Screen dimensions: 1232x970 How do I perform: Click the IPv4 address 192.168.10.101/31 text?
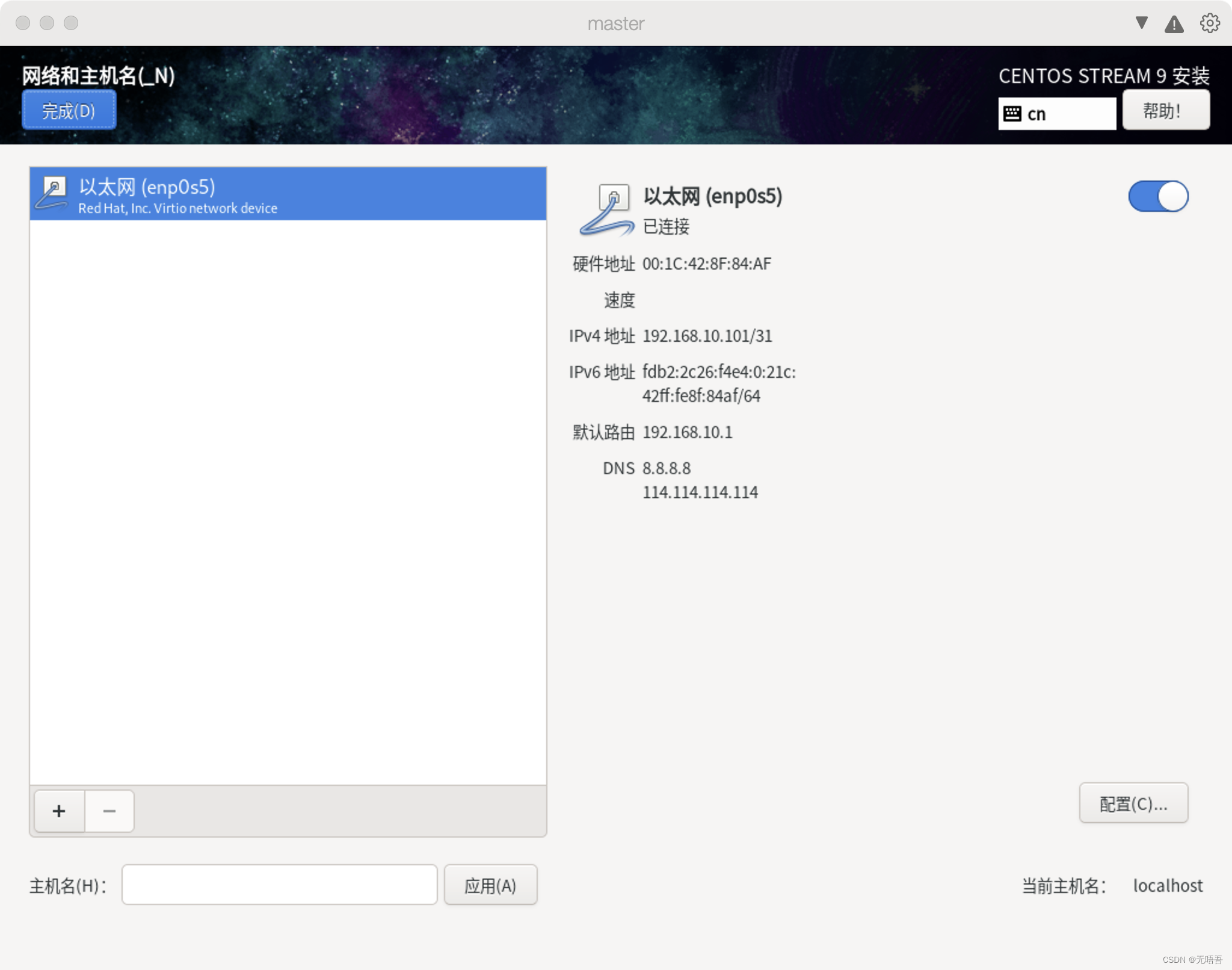(x=707, y=336)
